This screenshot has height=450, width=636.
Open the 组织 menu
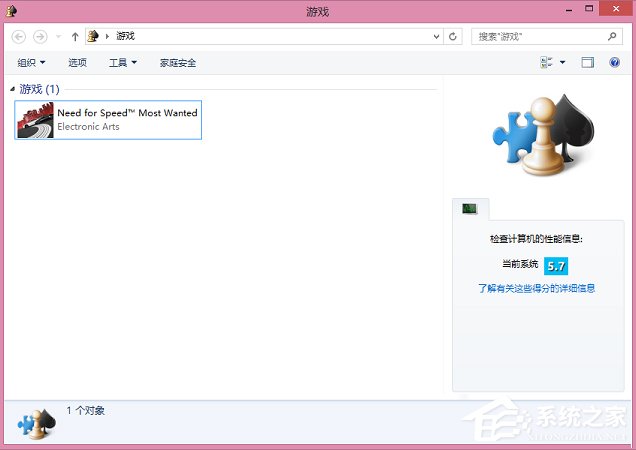[x=31, y=62]
